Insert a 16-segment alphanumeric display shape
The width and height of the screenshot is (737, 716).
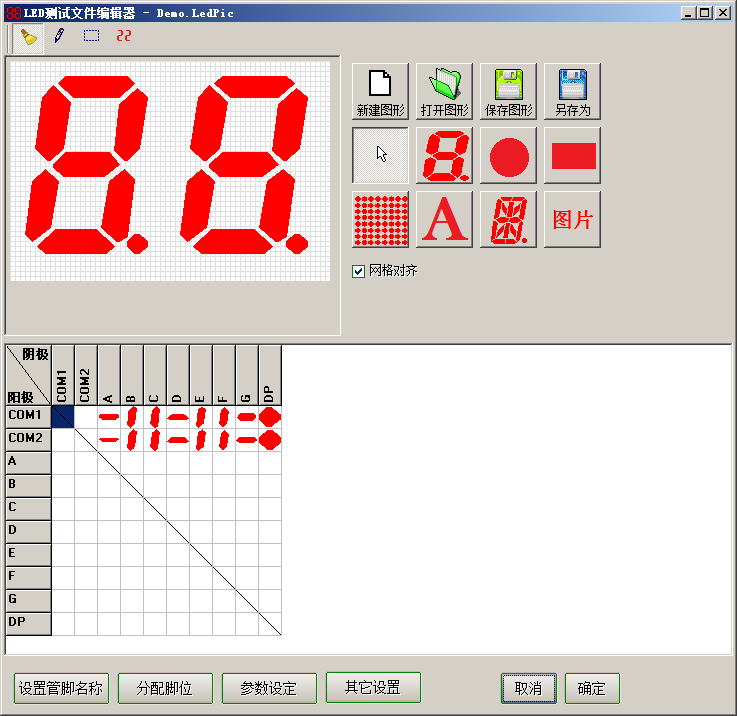(509, 219)
